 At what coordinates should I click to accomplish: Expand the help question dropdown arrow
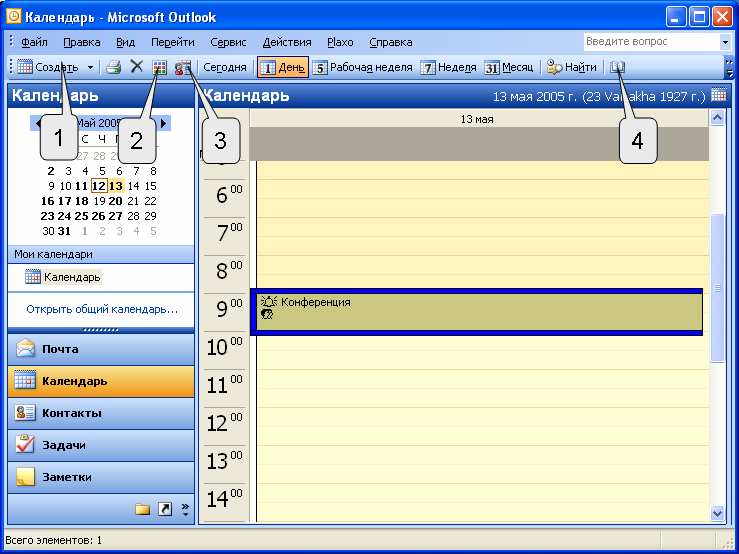[x=725, y=42]
